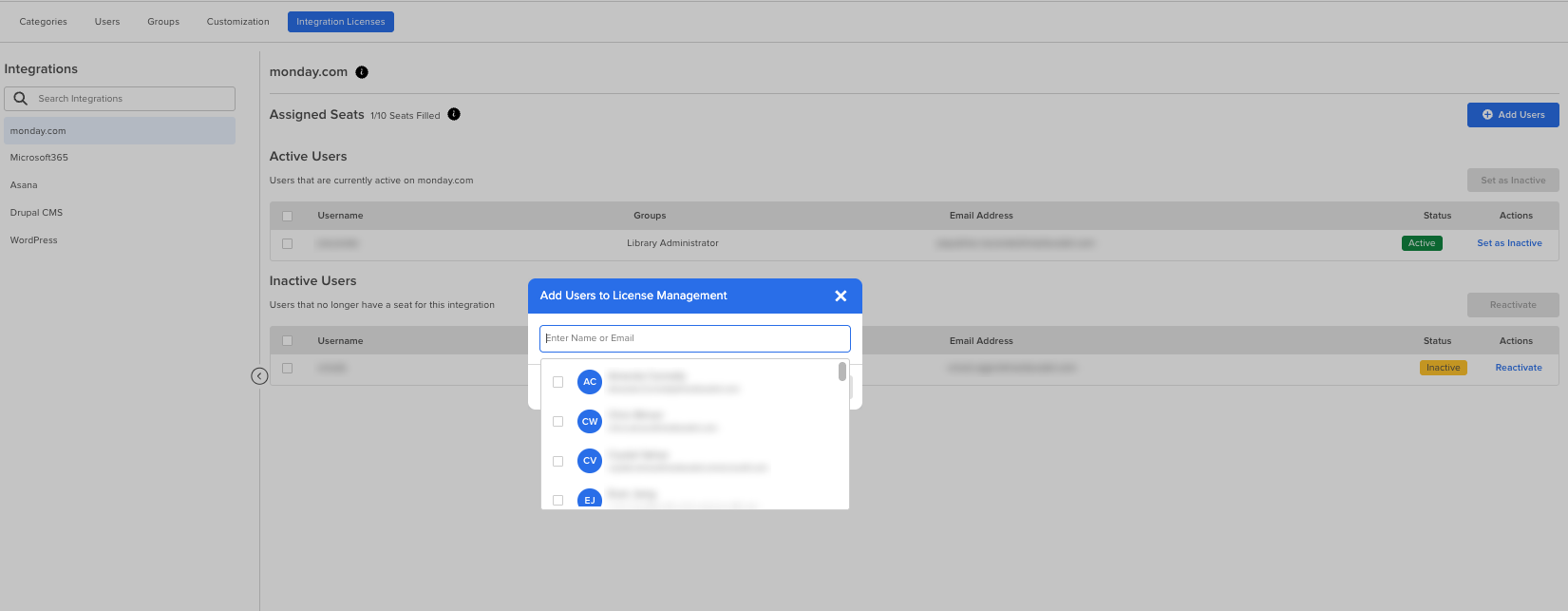Select monday.com in the integrations list

pos(120,131)
